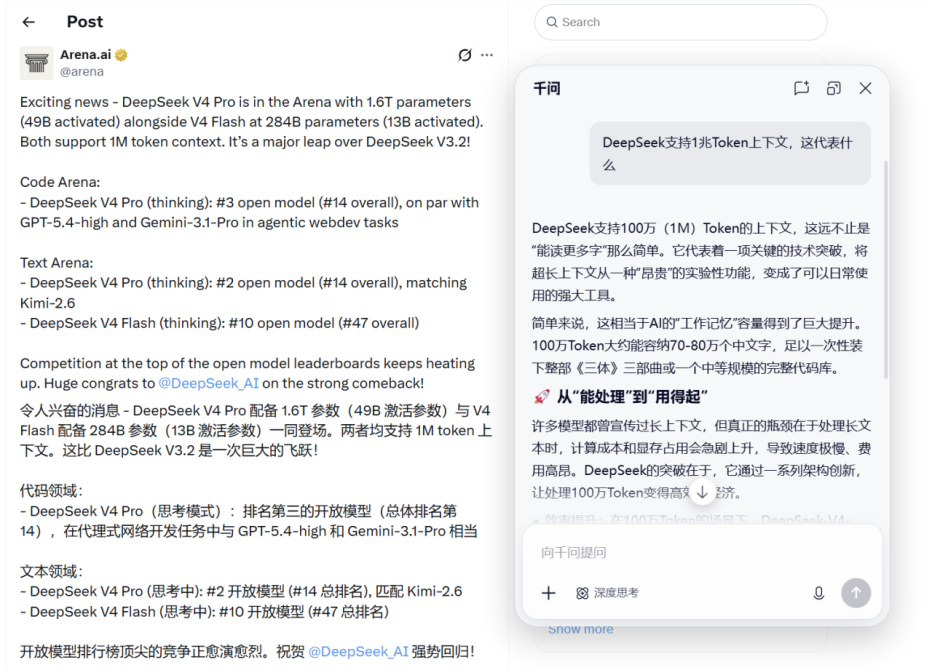Image resolution: width=932 pixels, height=670 pixels.
Task: Pop out the 千问 panel window
Action: click(x=833, y=89)
